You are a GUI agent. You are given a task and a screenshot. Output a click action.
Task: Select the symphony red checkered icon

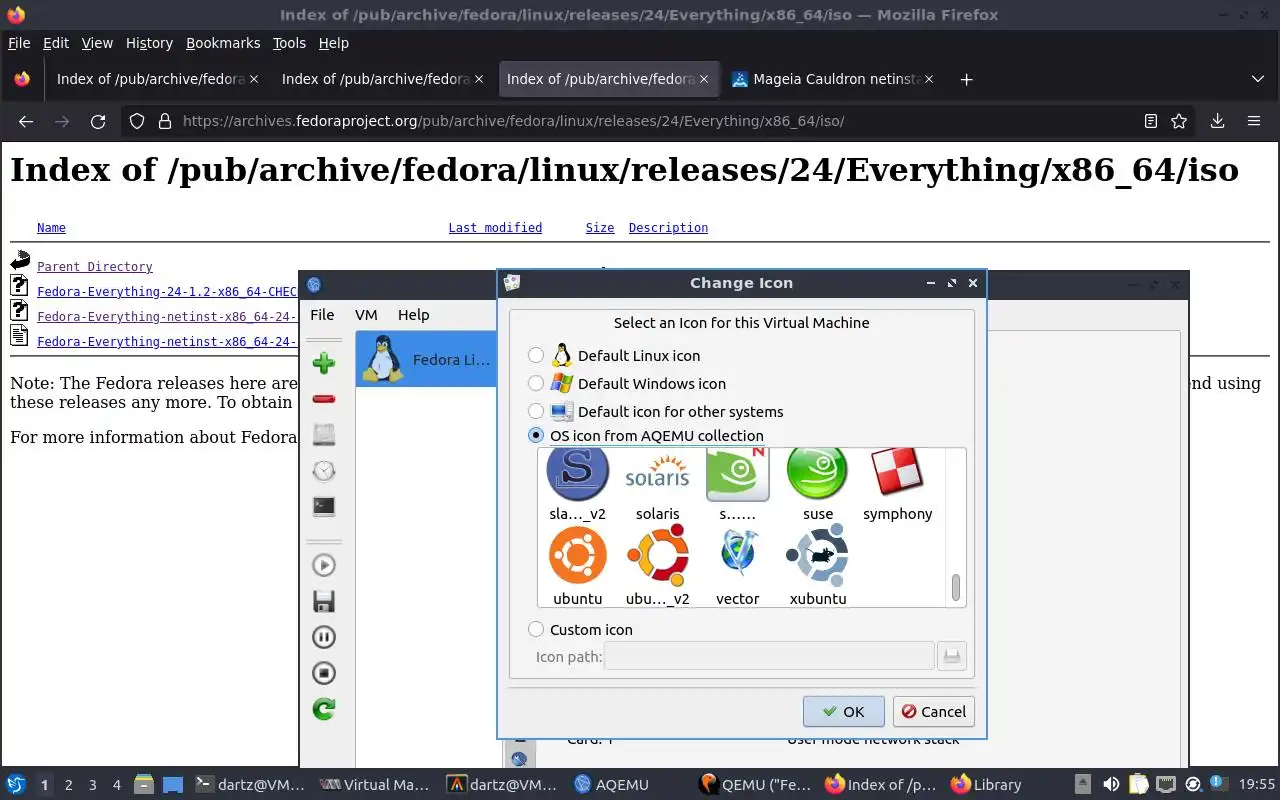(897, 484)
